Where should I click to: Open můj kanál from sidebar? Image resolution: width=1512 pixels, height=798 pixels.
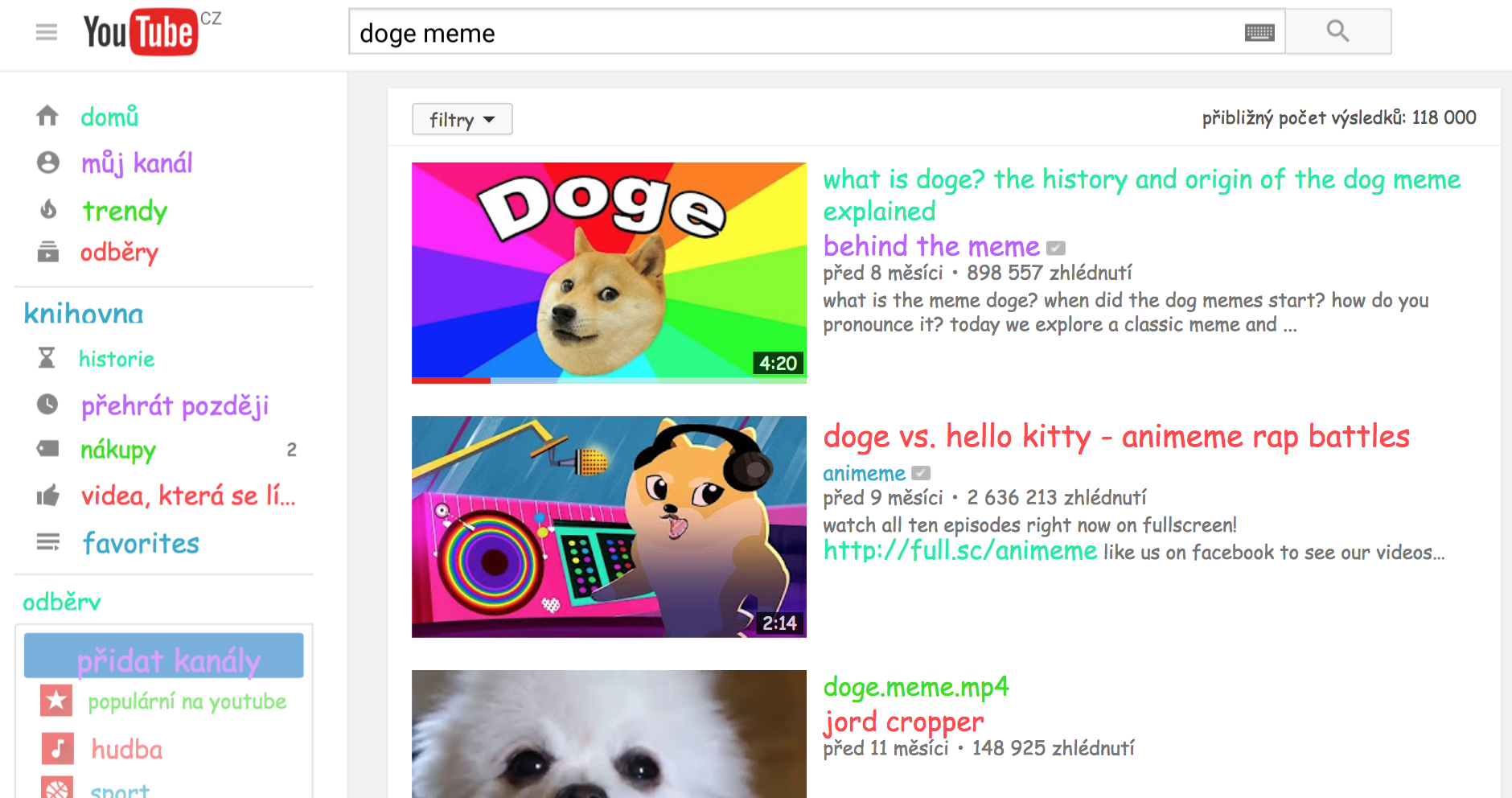(137, 163)
